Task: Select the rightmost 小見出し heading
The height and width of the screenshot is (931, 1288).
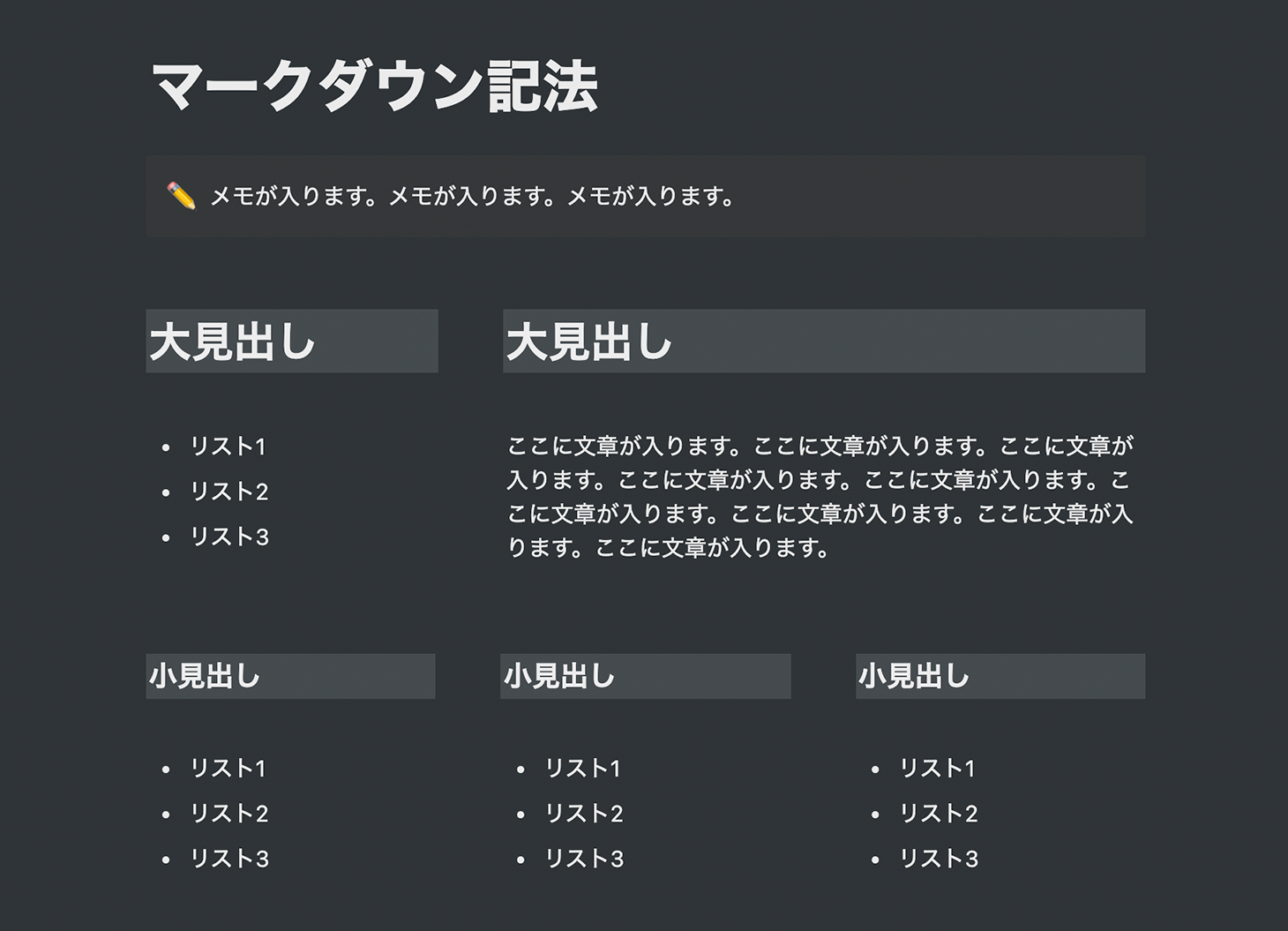Action: [1000, 676]
